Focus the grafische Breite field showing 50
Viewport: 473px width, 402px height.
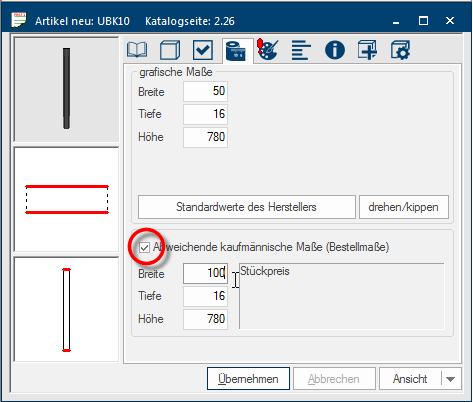tap(205, 91)
